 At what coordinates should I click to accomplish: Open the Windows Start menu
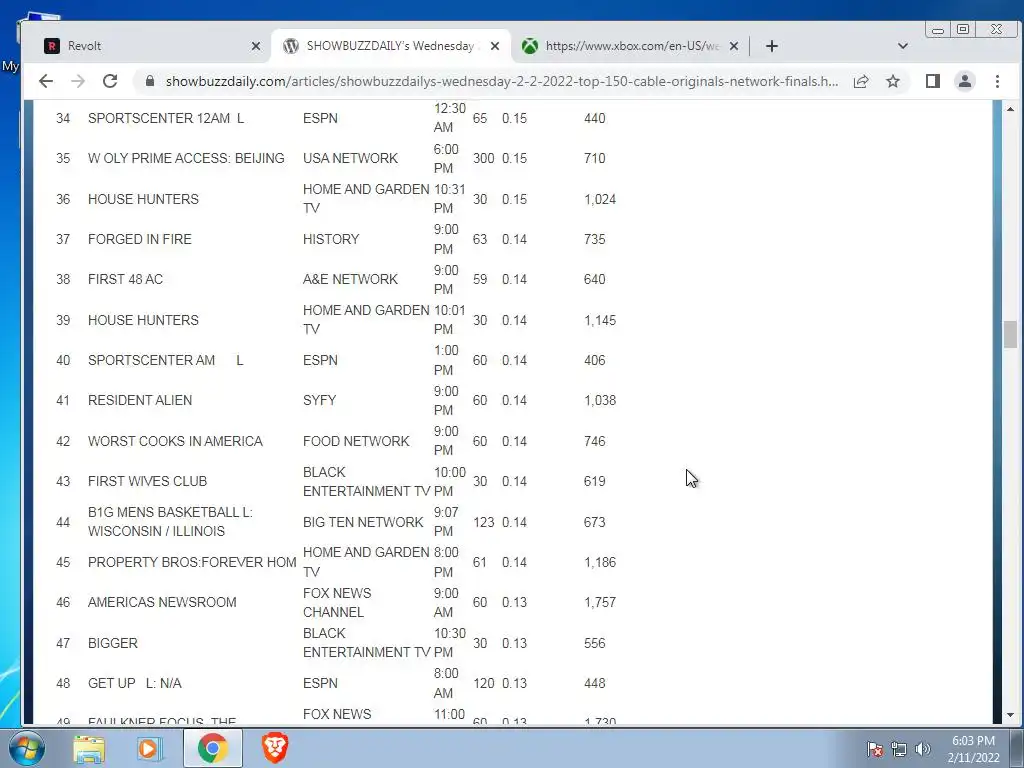click(x=26, y=748)
